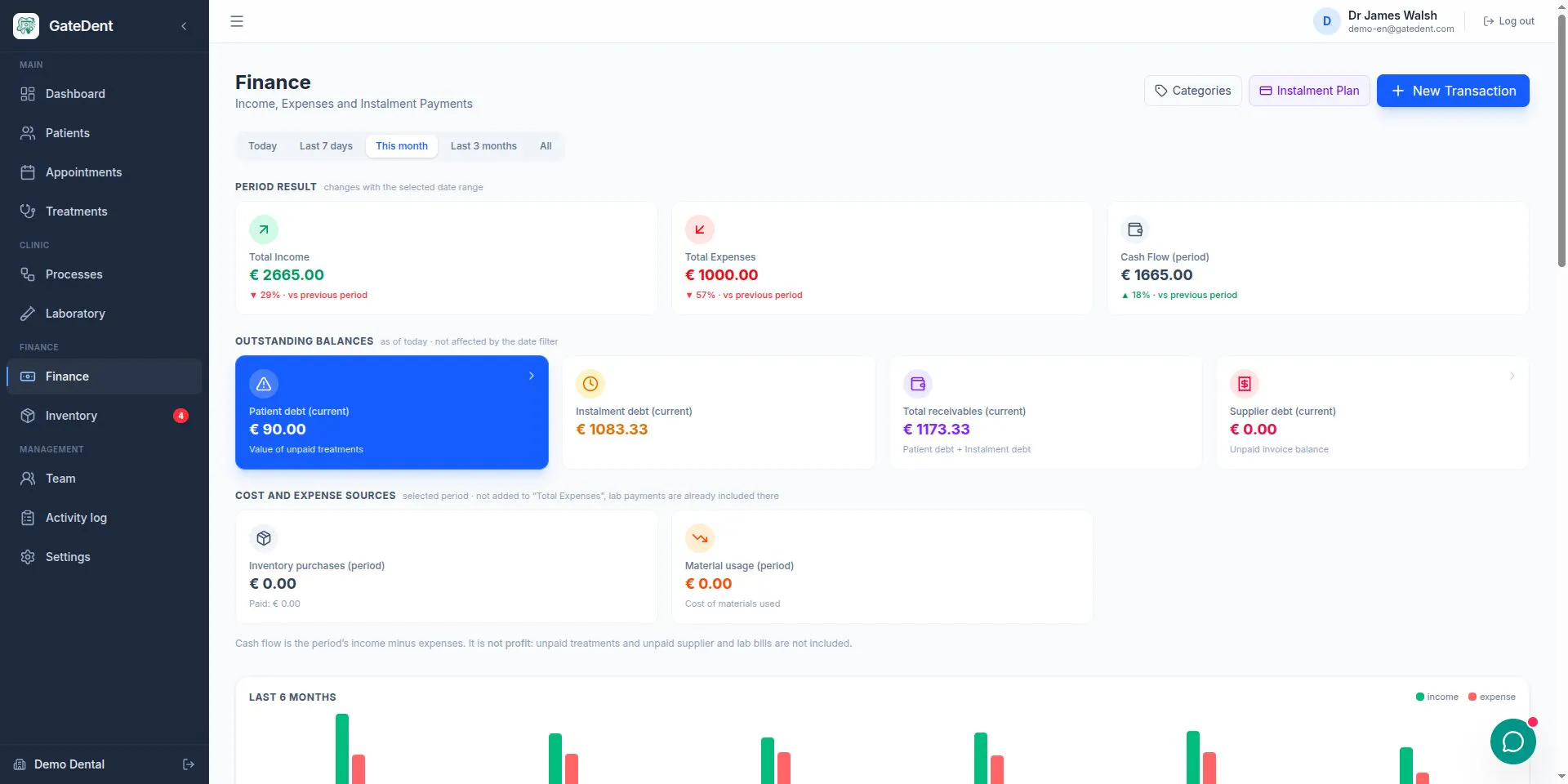Click the Demo Dental building icon
1568x784 pixels.
[x=20, y=764]
